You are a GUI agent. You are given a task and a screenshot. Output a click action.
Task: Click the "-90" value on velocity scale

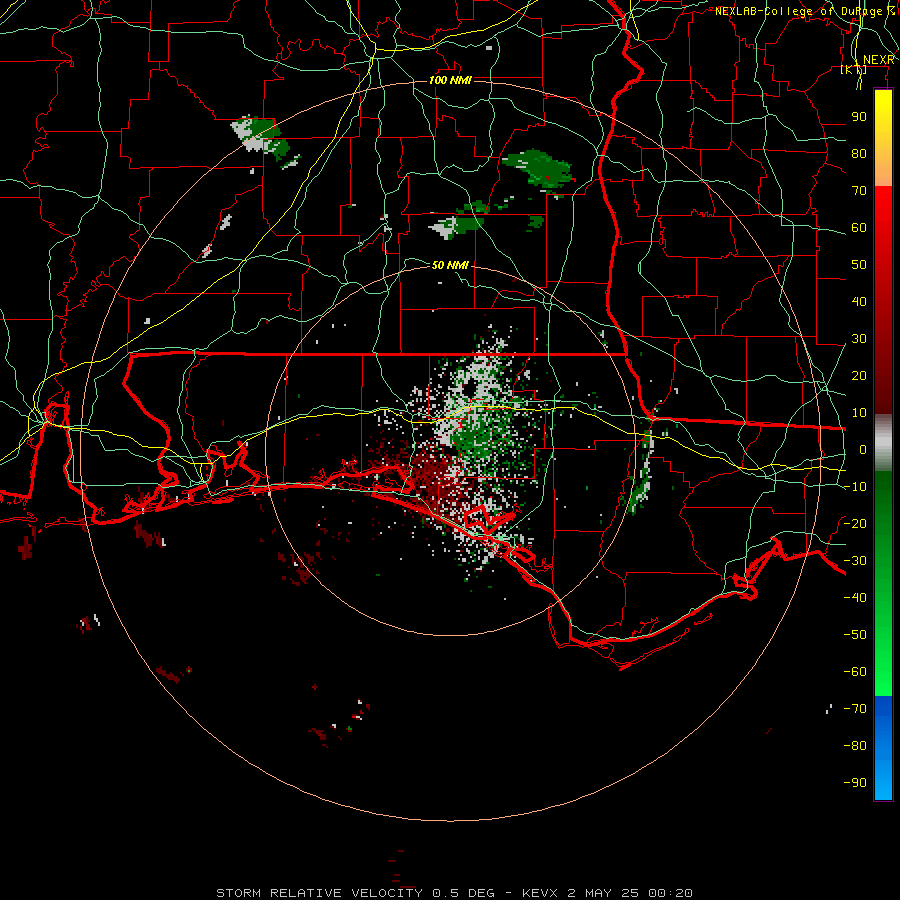(x=855, y=783)
